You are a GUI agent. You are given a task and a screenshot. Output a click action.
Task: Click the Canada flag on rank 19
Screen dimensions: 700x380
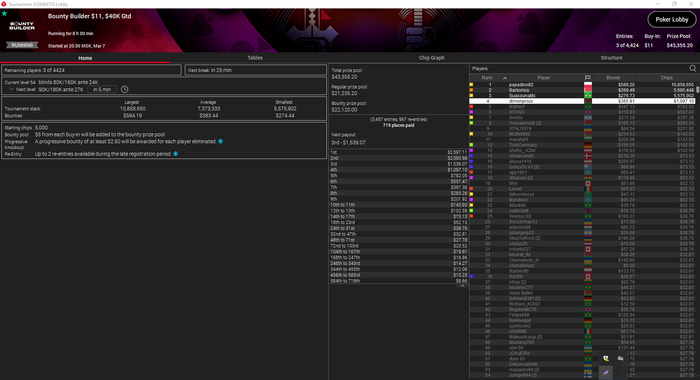coord(588,184)
